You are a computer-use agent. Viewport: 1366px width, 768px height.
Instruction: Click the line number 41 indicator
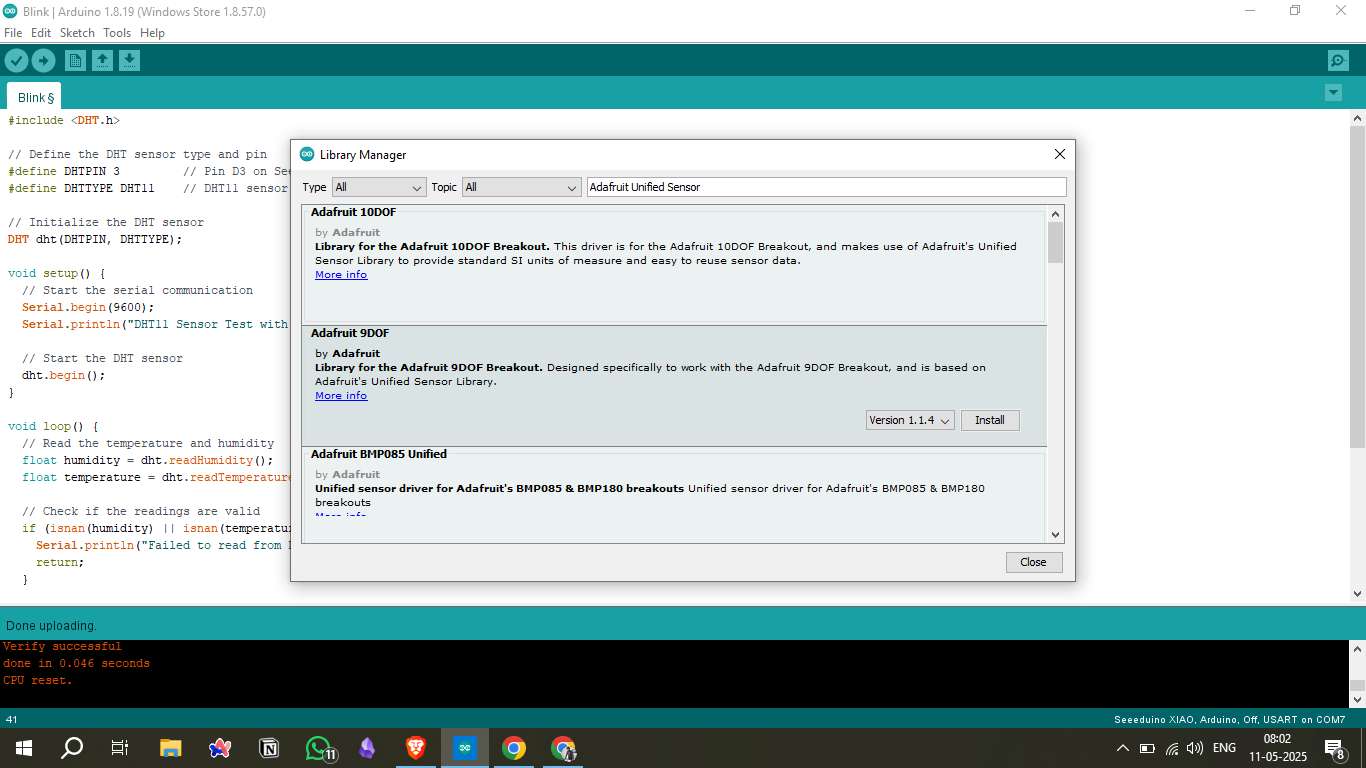click(x=12, y=720)
